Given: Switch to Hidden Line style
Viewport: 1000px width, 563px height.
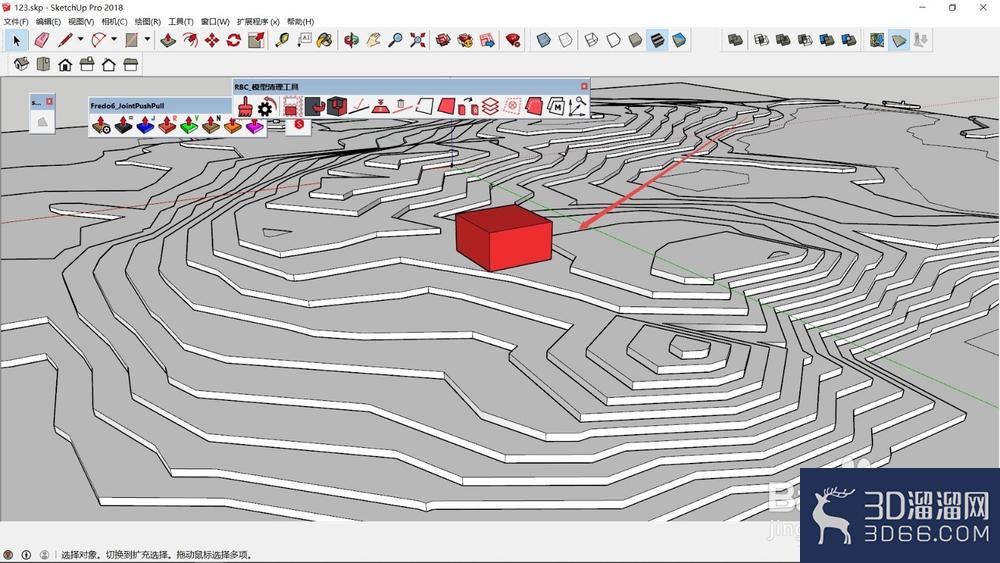Looking at the screenshot, I should [x=614, y=40].
